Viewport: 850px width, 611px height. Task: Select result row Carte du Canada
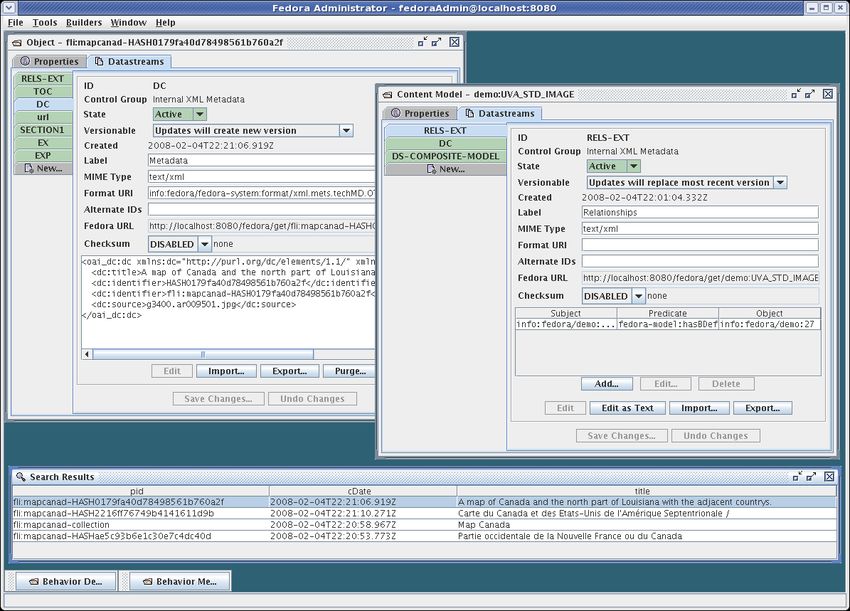(x=424, y=513)
